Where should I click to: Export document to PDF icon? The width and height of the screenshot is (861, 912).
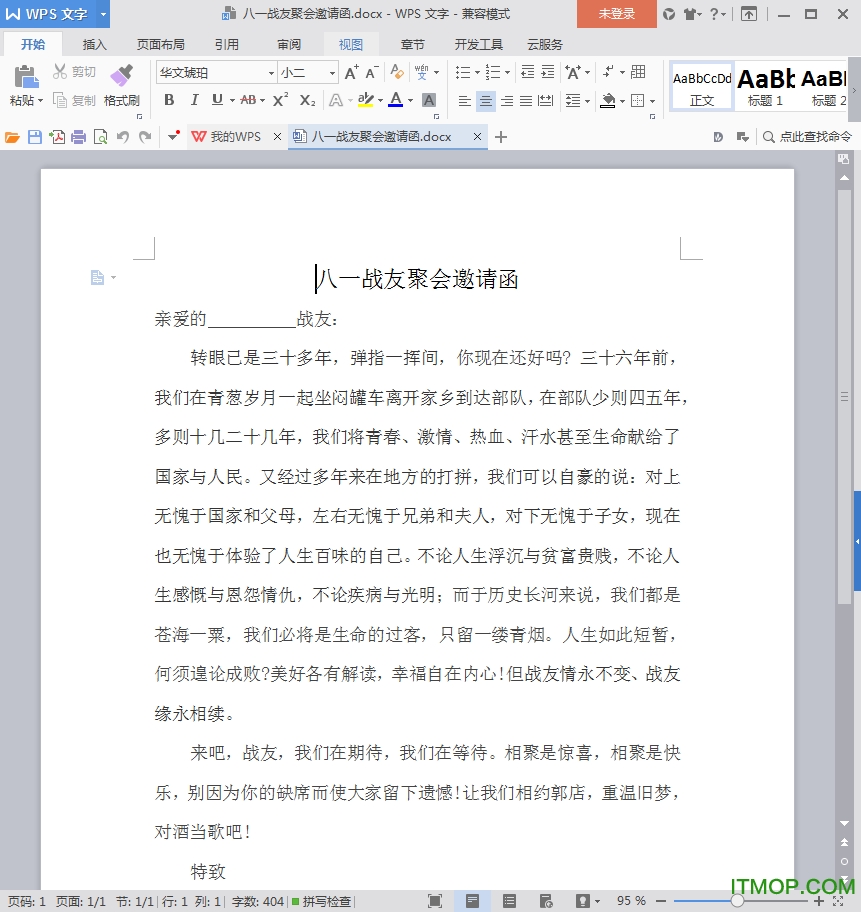[57, 137]
